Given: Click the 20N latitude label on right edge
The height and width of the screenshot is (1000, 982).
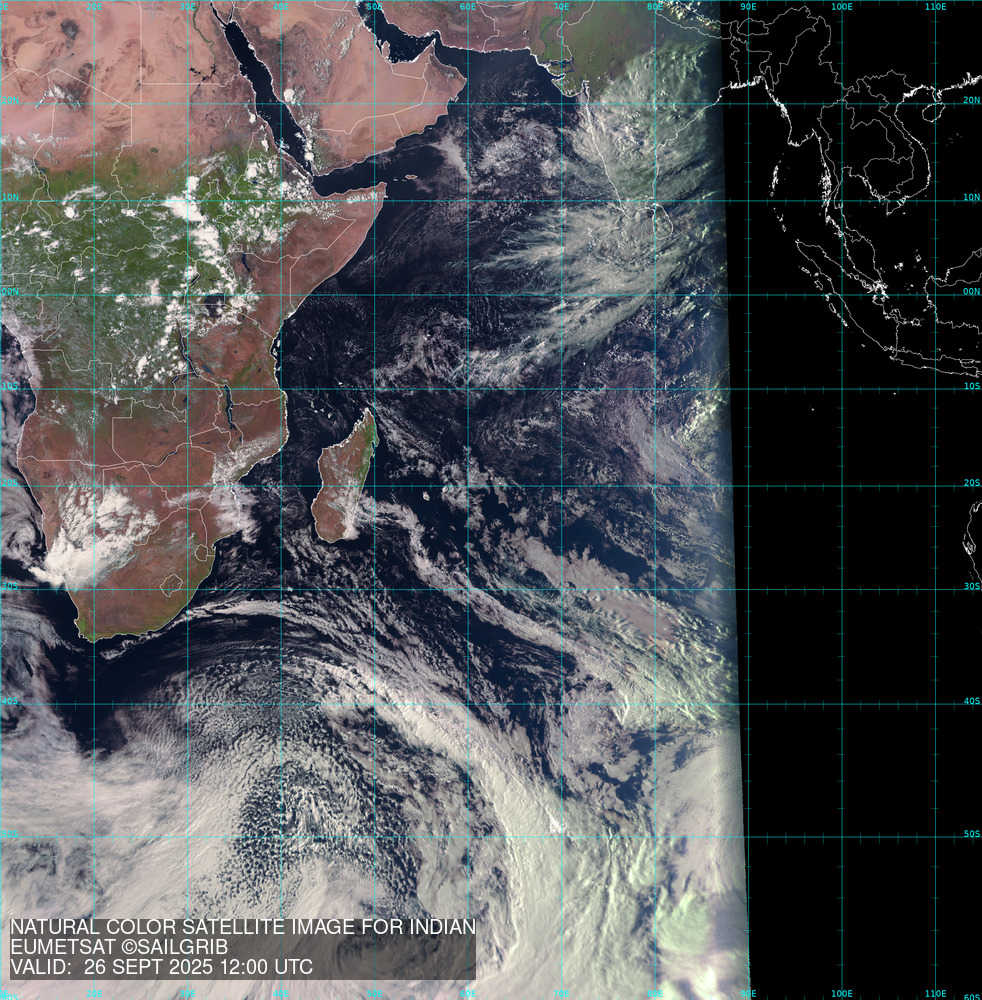Looking at the screenshot, I should tap(972, 100).
